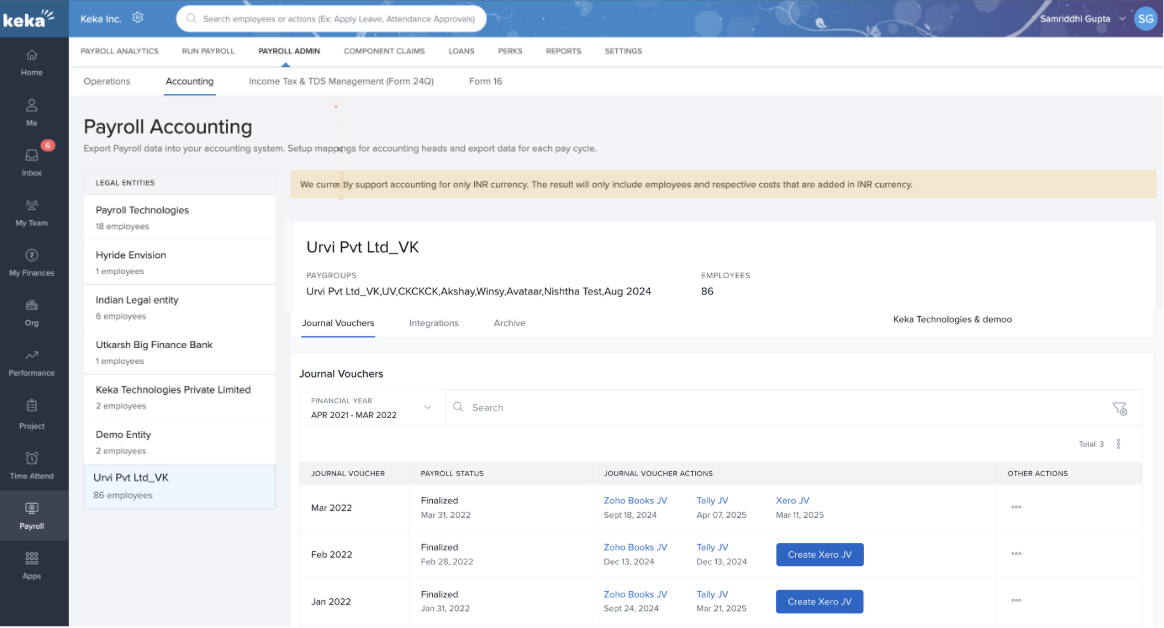Open My Finances rupee icon

pos(32,256)
